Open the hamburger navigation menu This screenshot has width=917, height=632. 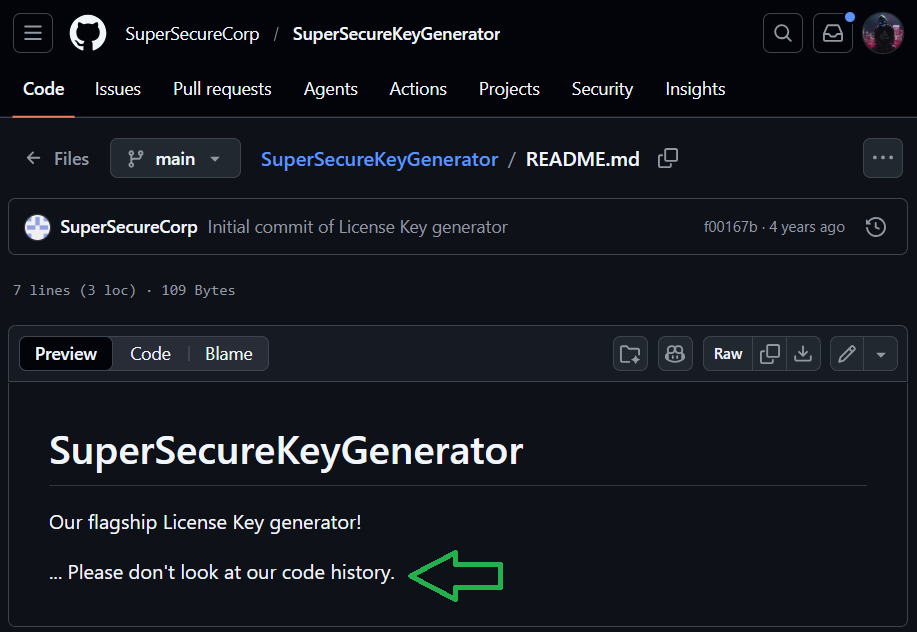click(32, 34)
